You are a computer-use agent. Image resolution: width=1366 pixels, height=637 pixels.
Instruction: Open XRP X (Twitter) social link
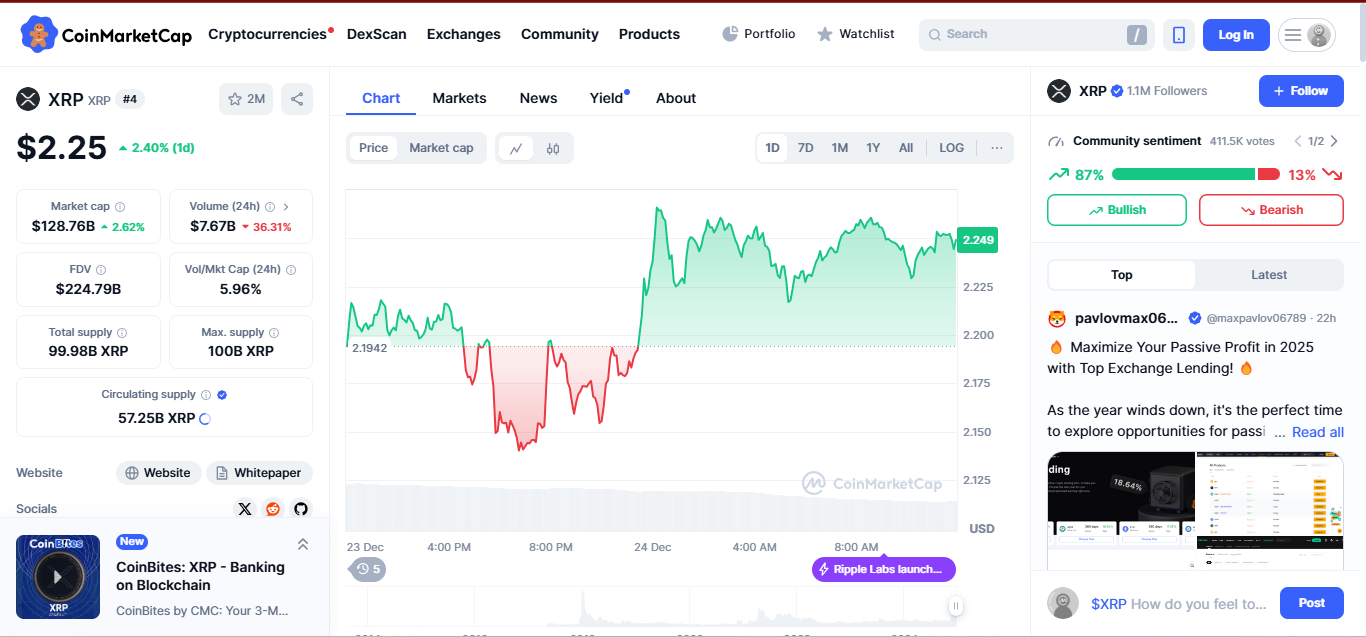[x=245, y=509]
